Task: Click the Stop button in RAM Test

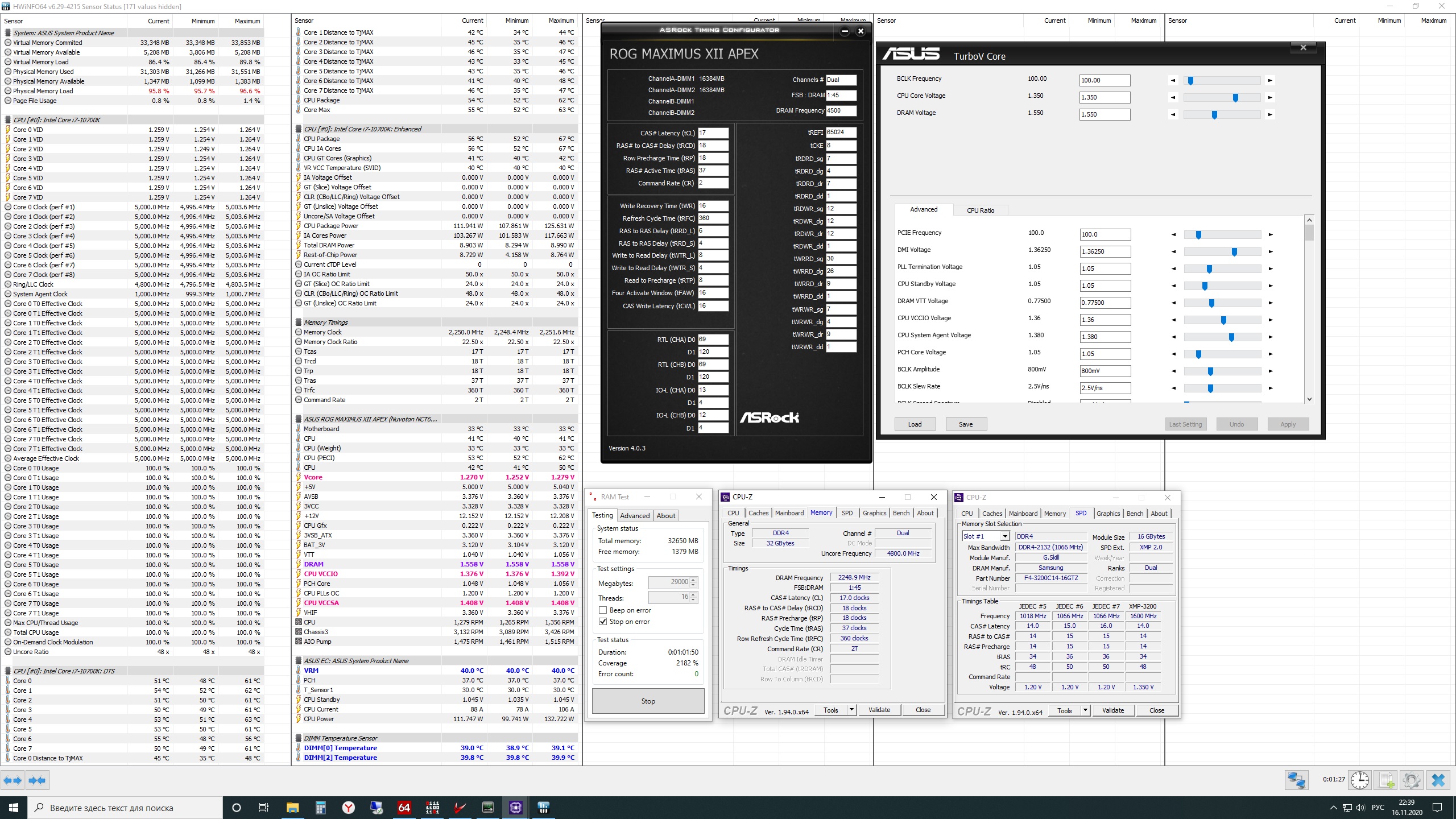Action: coord(648,701)
